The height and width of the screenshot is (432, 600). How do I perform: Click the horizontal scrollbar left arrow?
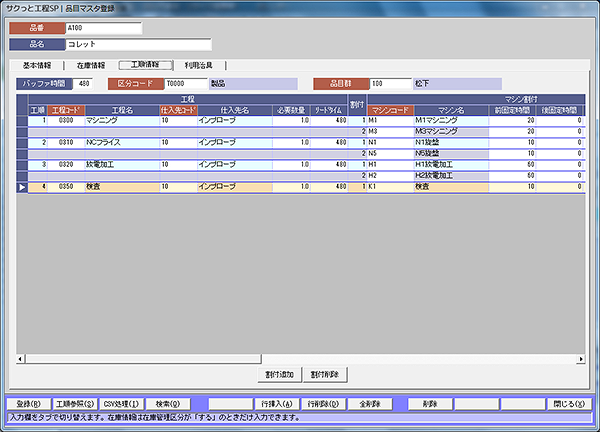21,359
